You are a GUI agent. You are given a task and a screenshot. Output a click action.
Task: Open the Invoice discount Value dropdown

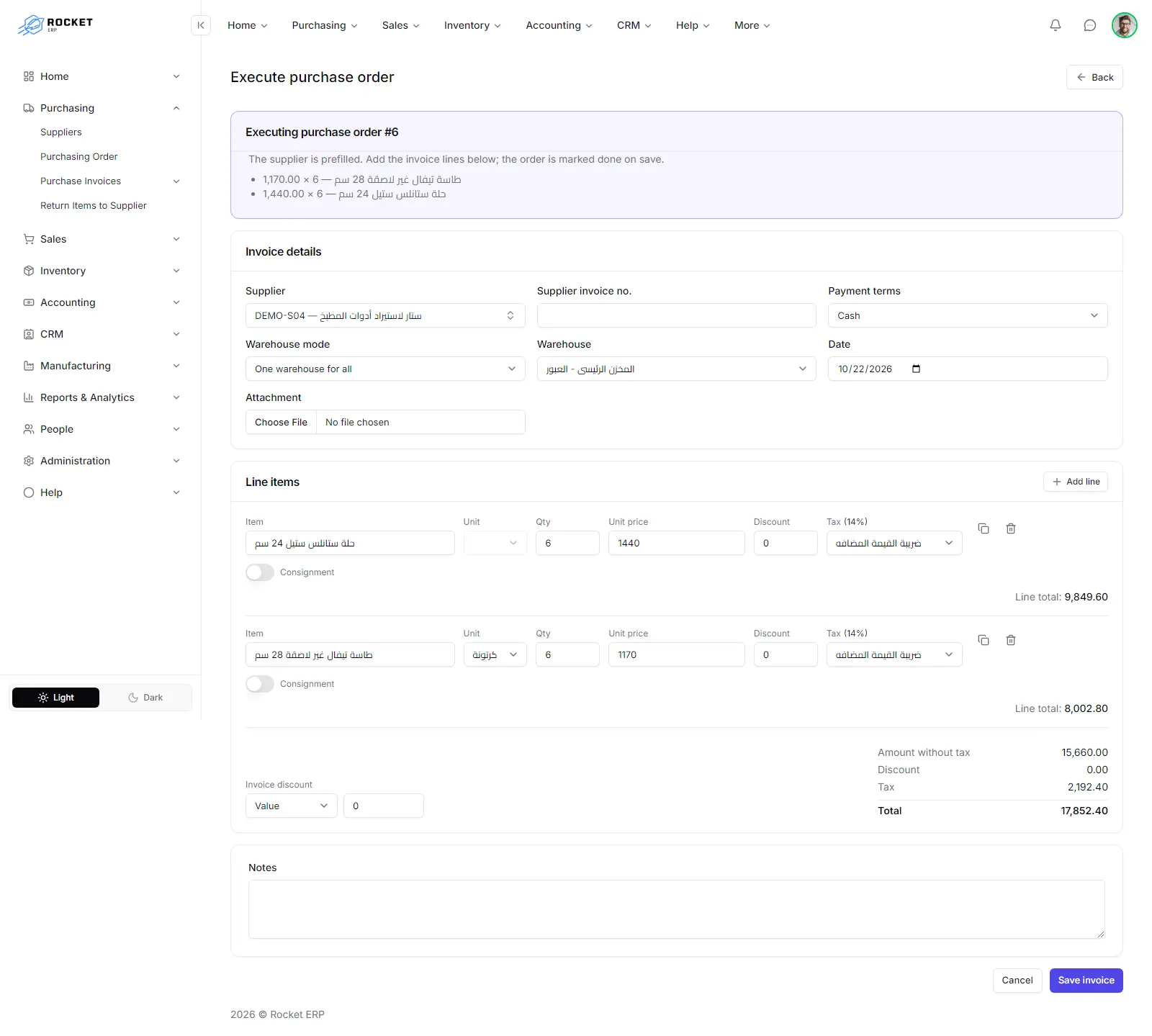click(x=291, y=806)
